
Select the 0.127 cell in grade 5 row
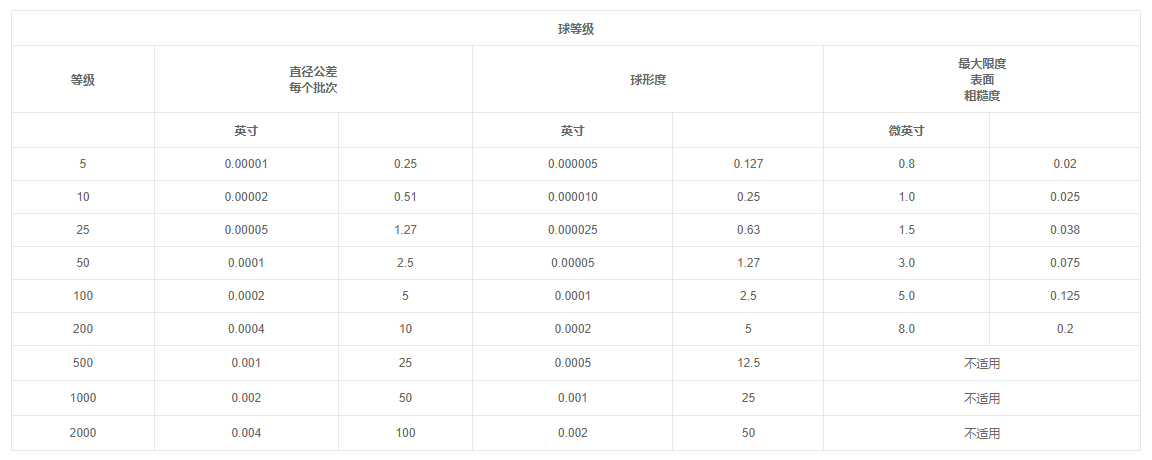coord(748,164)
